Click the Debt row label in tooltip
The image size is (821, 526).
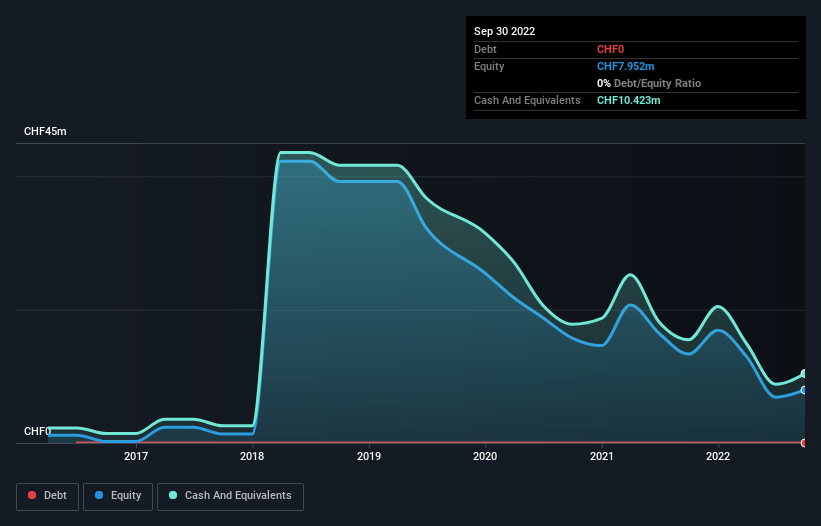coord(485,49)
